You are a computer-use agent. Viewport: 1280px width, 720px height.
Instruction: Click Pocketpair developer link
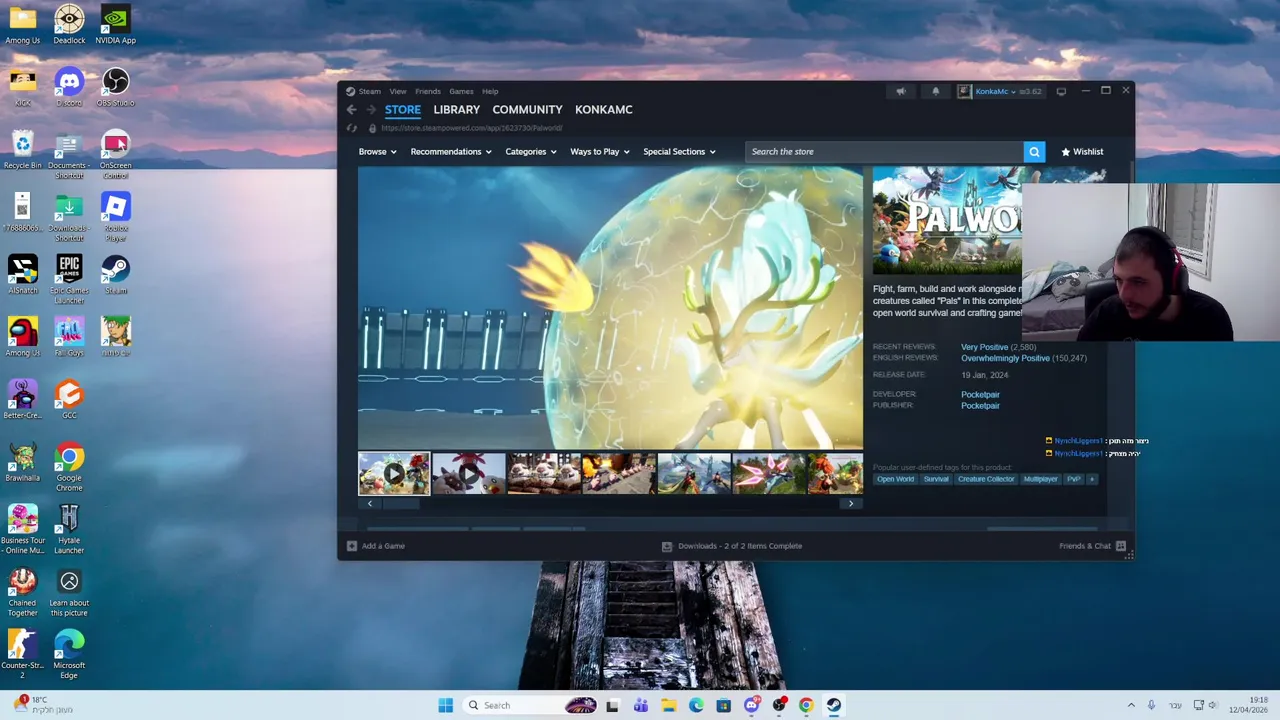click(980, 395)
